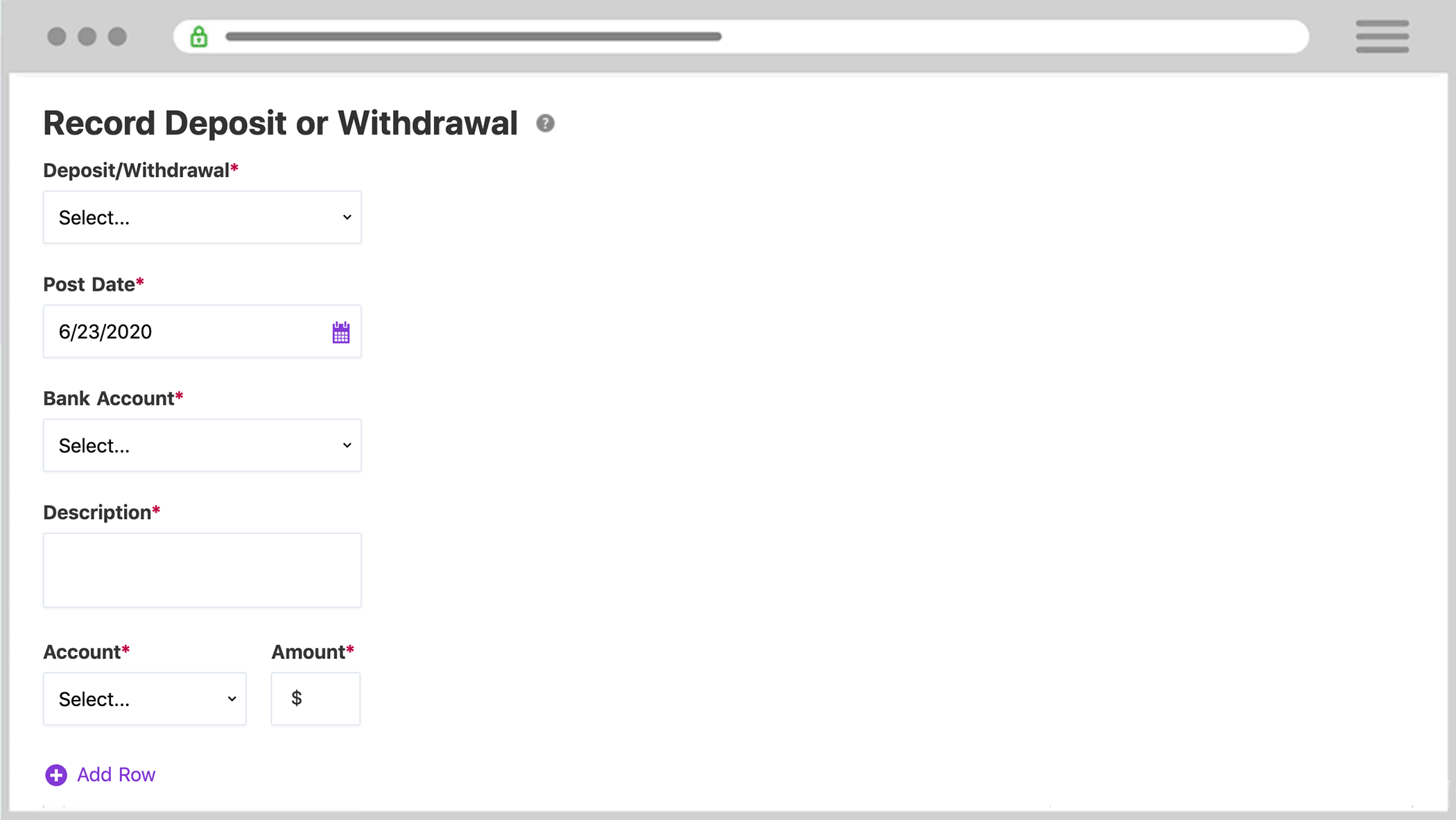Click the browser address bar

point(740,36)
